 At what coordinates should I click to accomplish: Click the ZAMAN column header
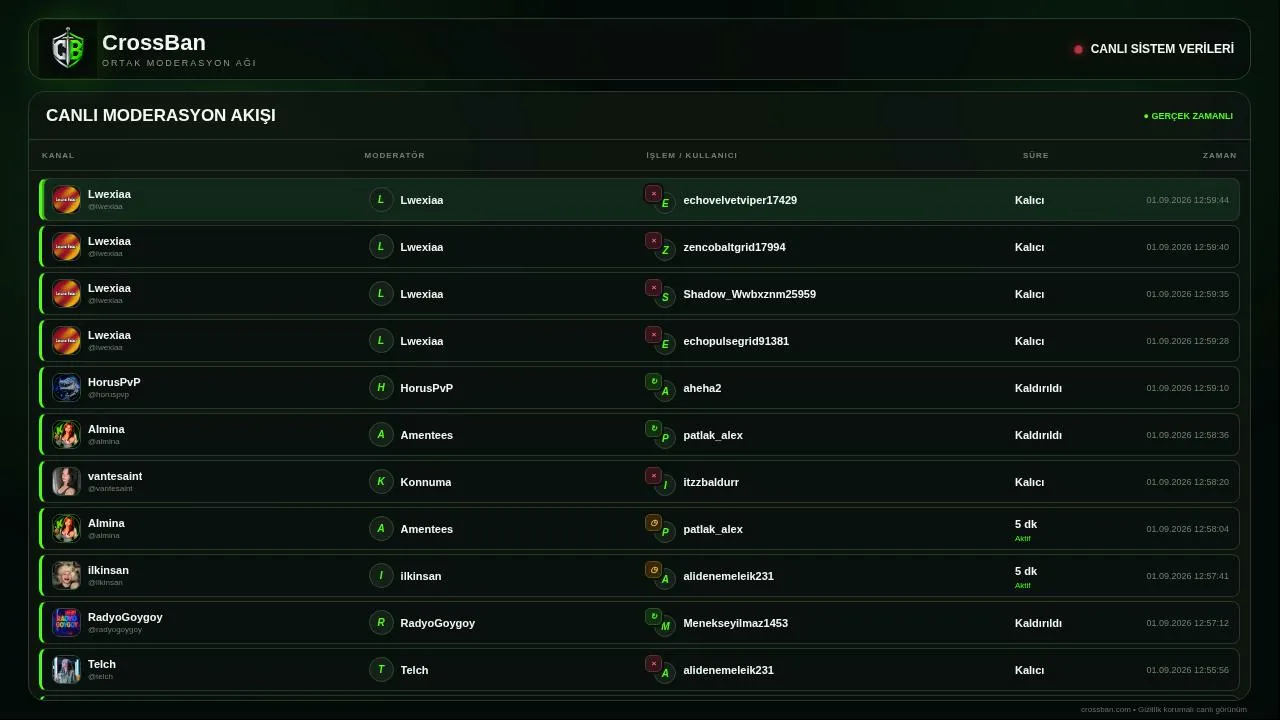[x=1219, y=155]
